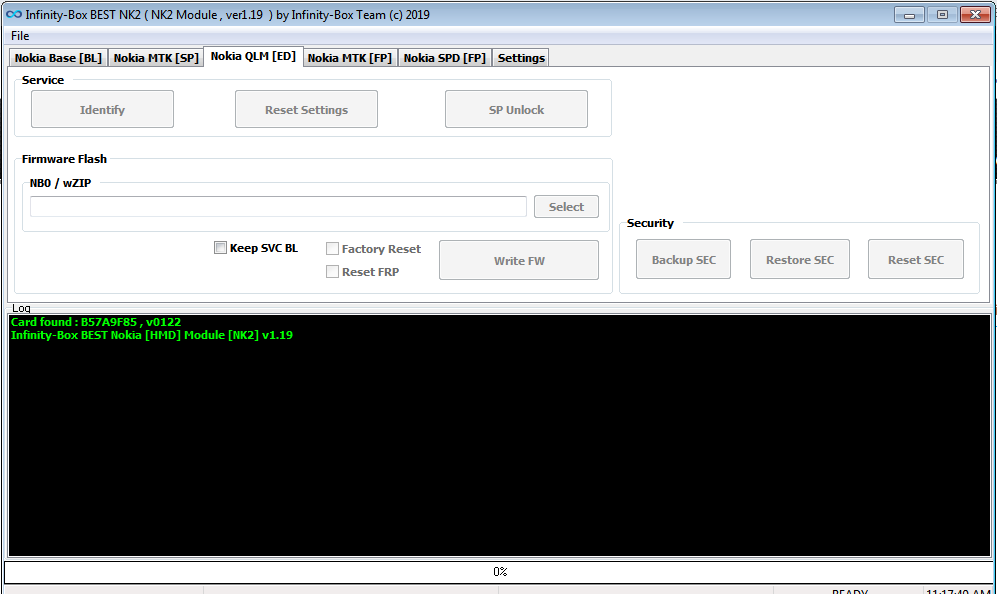The height and width of the screenshot is (594, 997).
Task: Switch to the Nokia Base [BL] tab
Action: (57, 57)
